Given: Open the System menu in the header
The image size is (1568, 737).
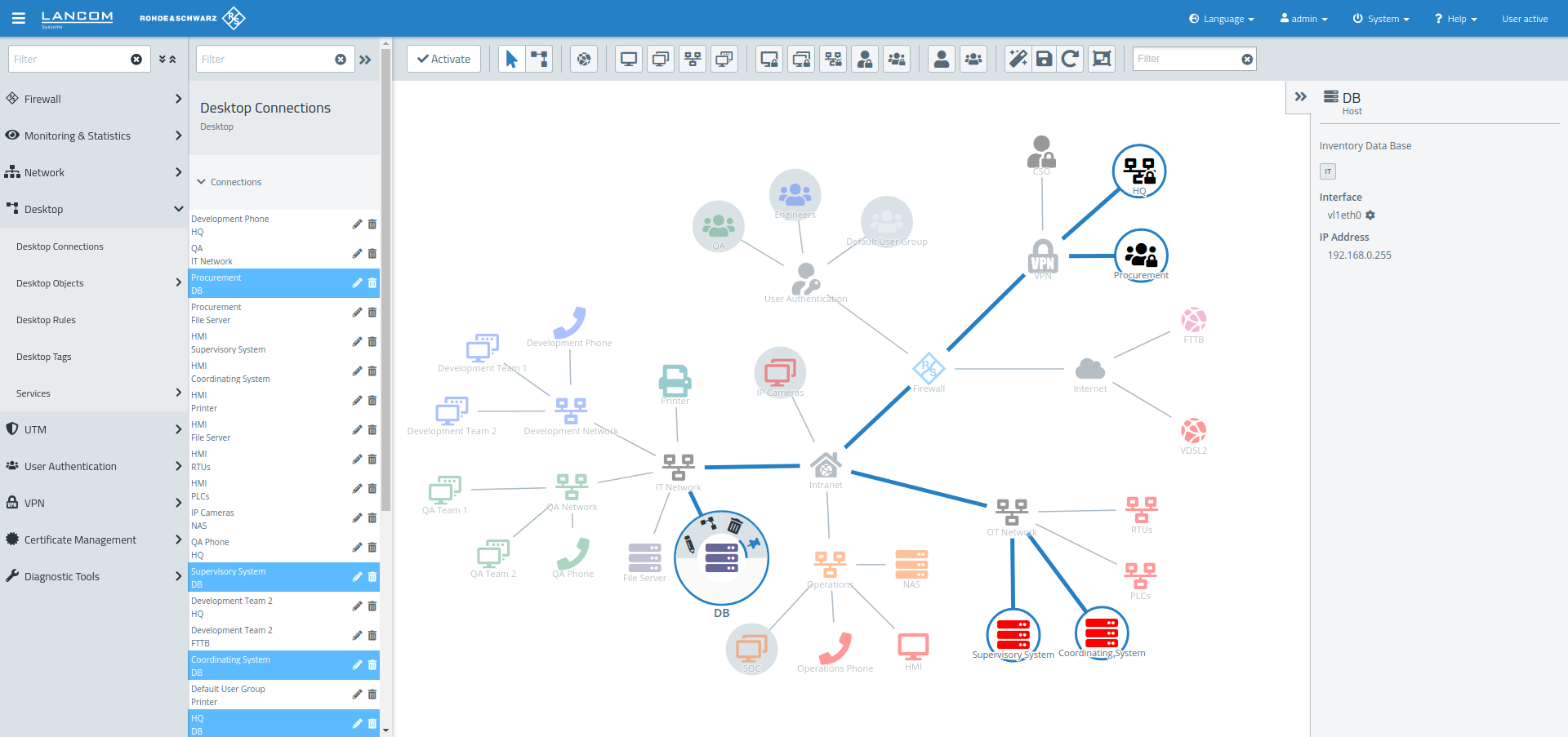Looking at the screenshot, I should pos(1381,18).
